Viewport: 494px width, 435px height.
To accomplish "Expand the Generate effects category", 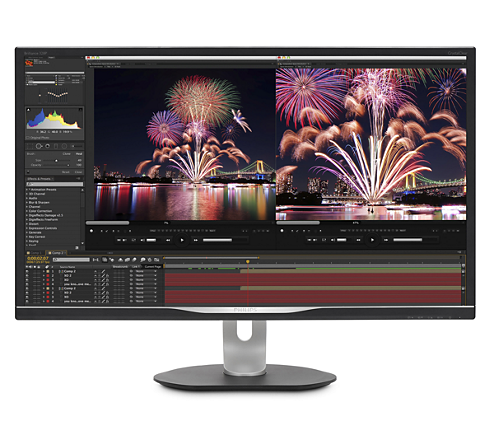I will (x=27, y=232).
